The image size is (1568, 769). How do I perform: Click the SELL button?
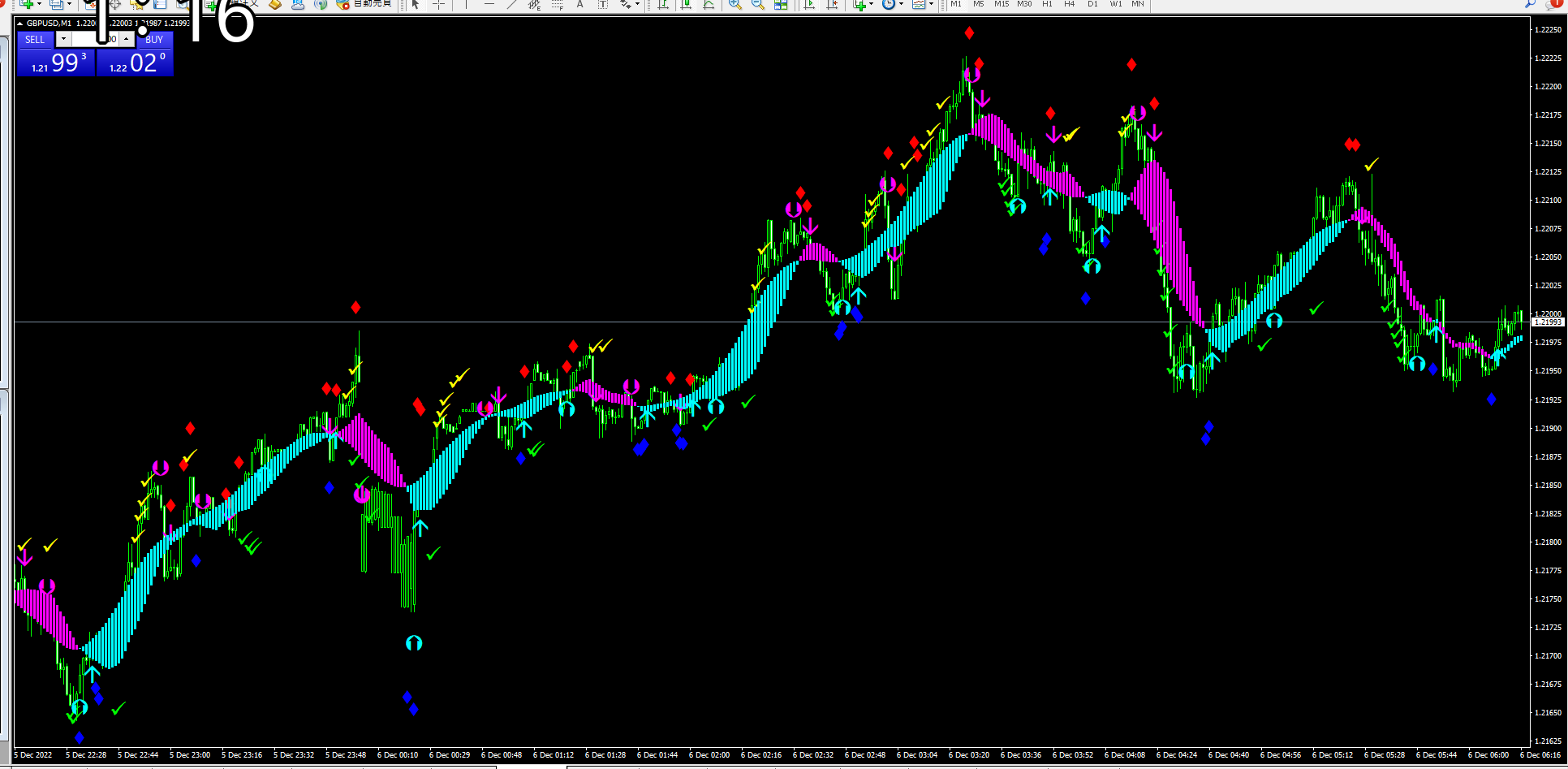click(x=35, y=39)
